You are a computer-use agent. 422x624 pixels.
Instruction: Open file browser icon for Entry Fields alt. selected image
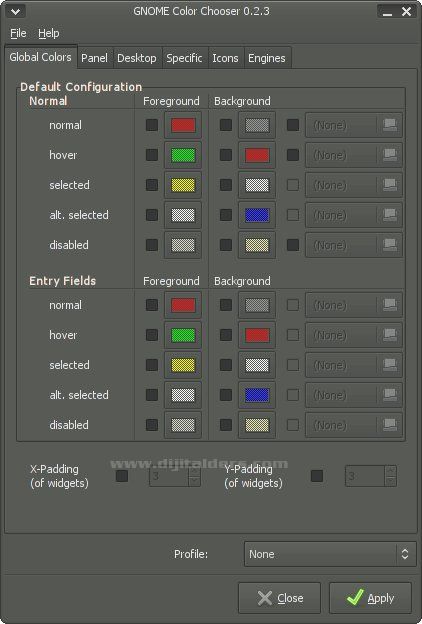point(390,395)
